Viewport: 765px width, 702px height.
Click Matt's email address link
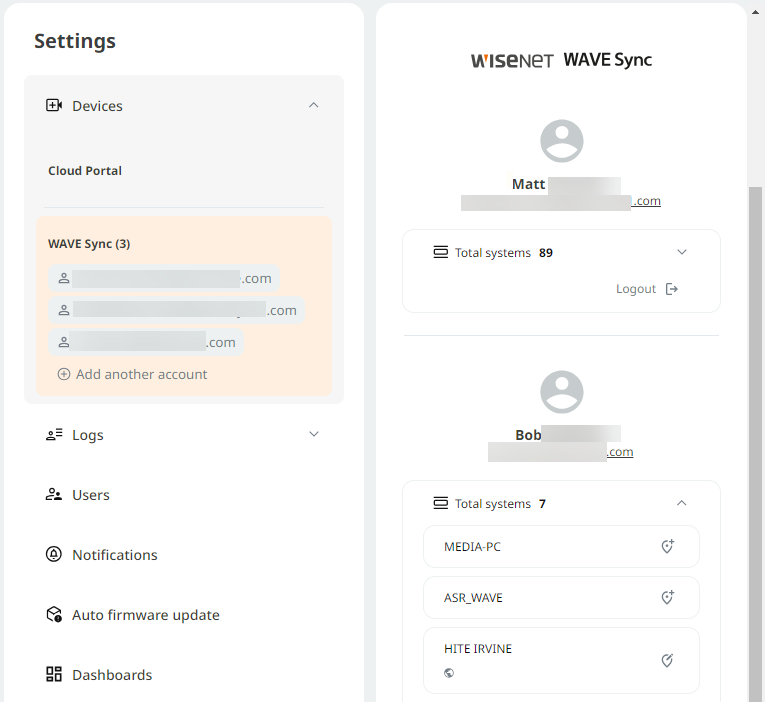click(x=561, y=201)
